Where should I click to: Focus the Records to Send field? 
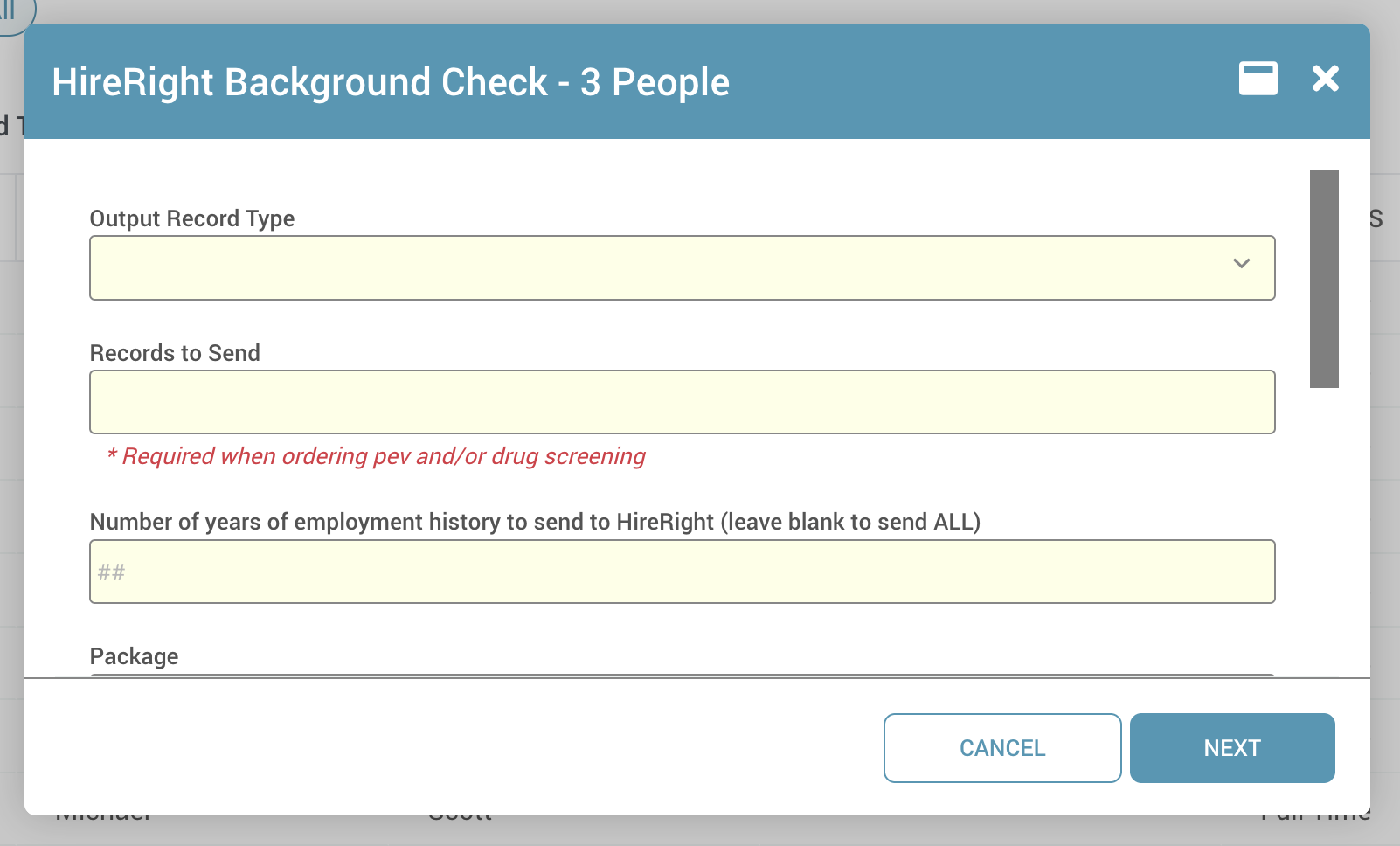(x=682, y=402)
